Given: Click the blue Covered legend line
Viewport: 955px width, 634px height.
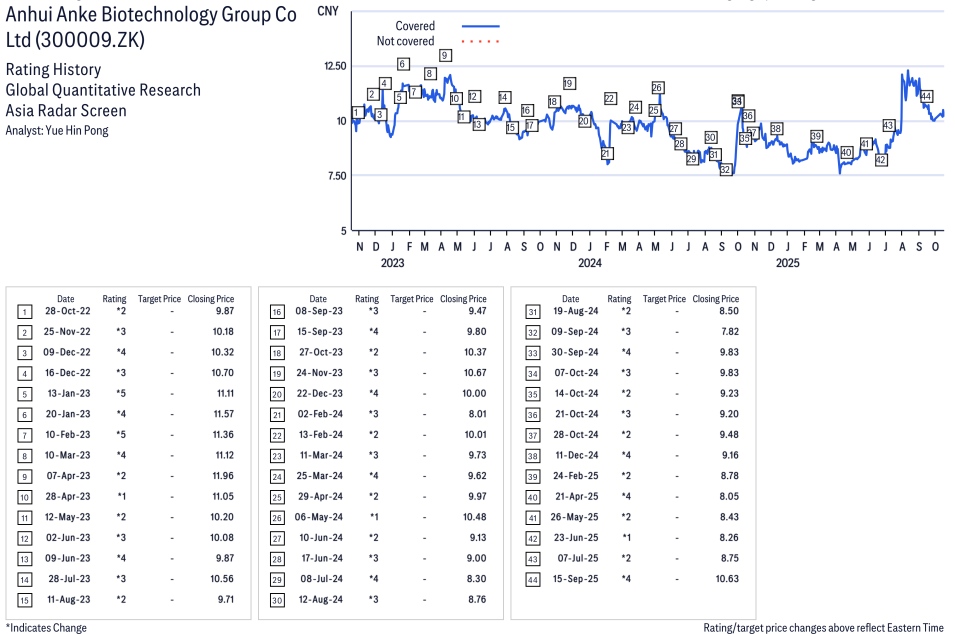Looking at the screenshot, I should tap(480, 26).
